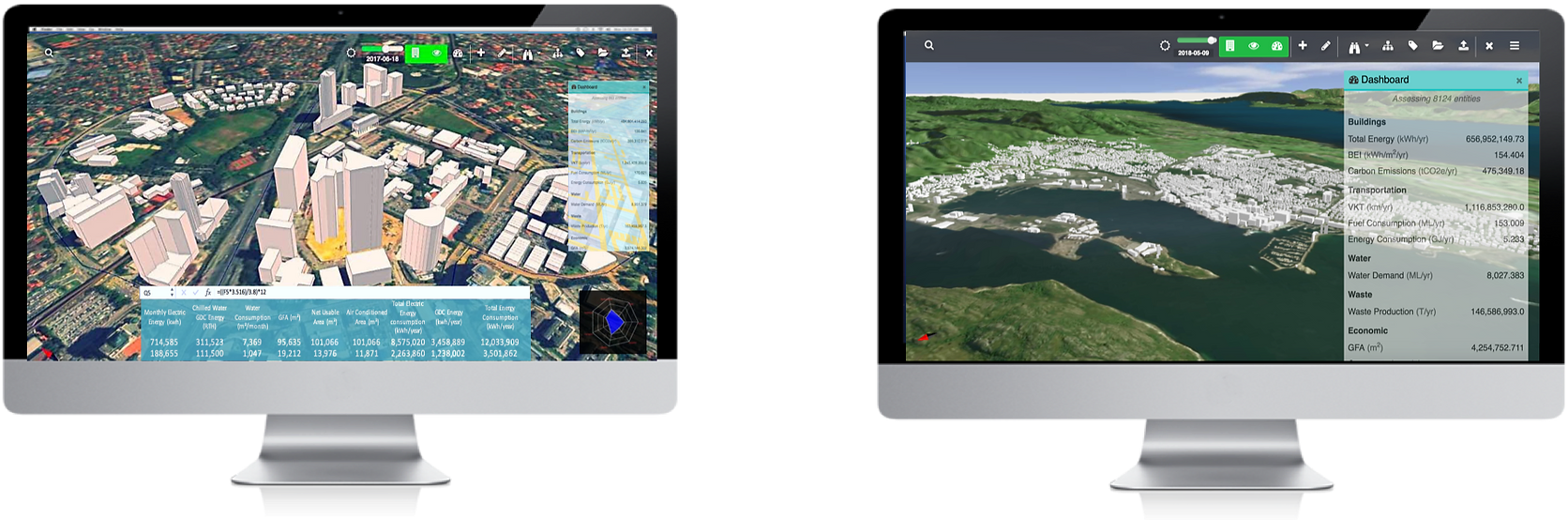Click the search magnifier on the right monitor
The height and width of the screenshot is (520, 1568).
[928, 45]
